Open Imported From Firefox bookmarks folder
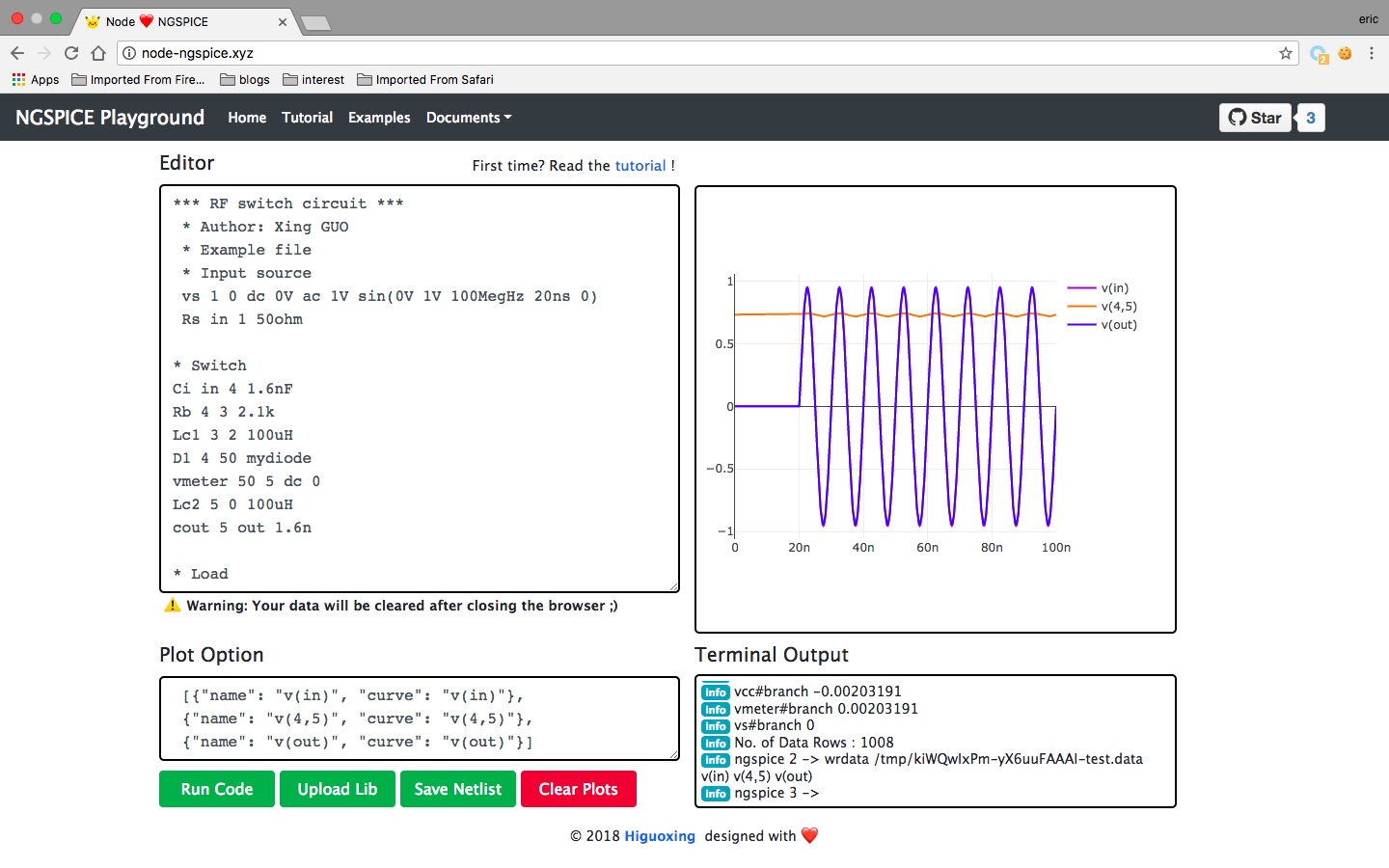Screen dimensions: 1389x868 [x=138, y=80]
